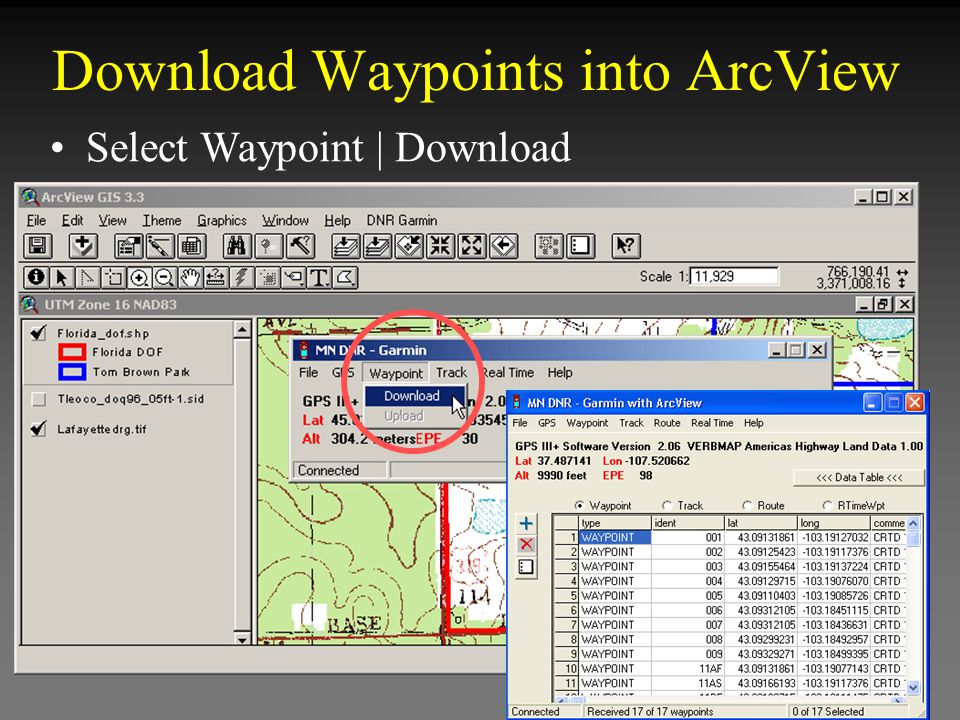Click Zoom to Previous Extent icon
The width and height of the screenshot is (960, 720).
point(504,246)
